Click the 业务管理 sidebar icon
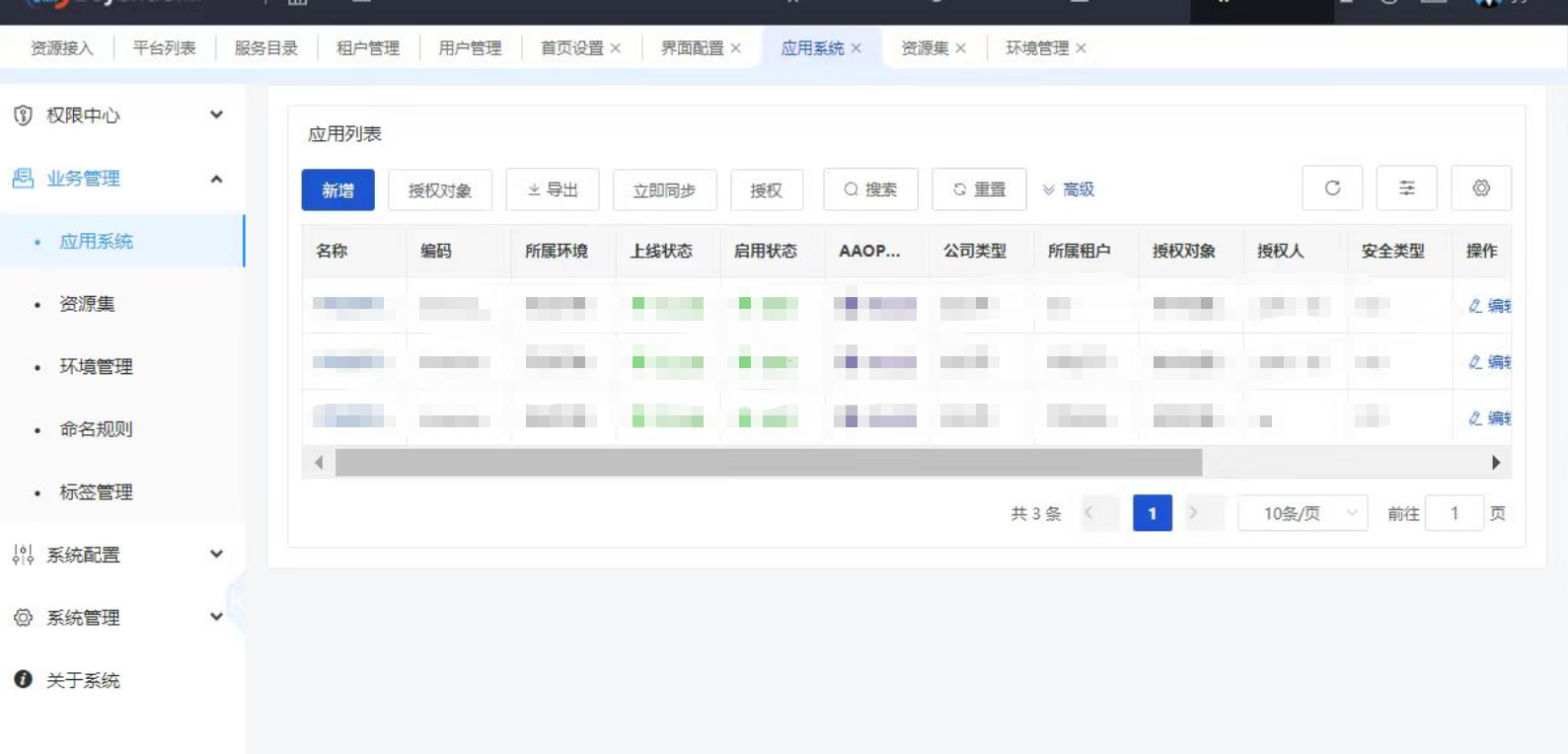 (23, 179)
